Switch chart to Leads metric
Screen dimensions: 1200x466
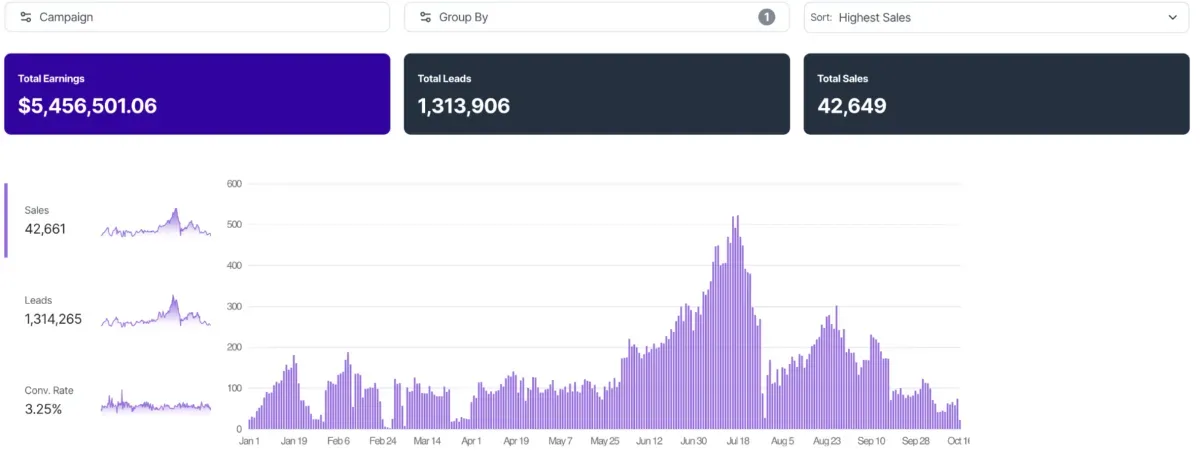point(52,310)
